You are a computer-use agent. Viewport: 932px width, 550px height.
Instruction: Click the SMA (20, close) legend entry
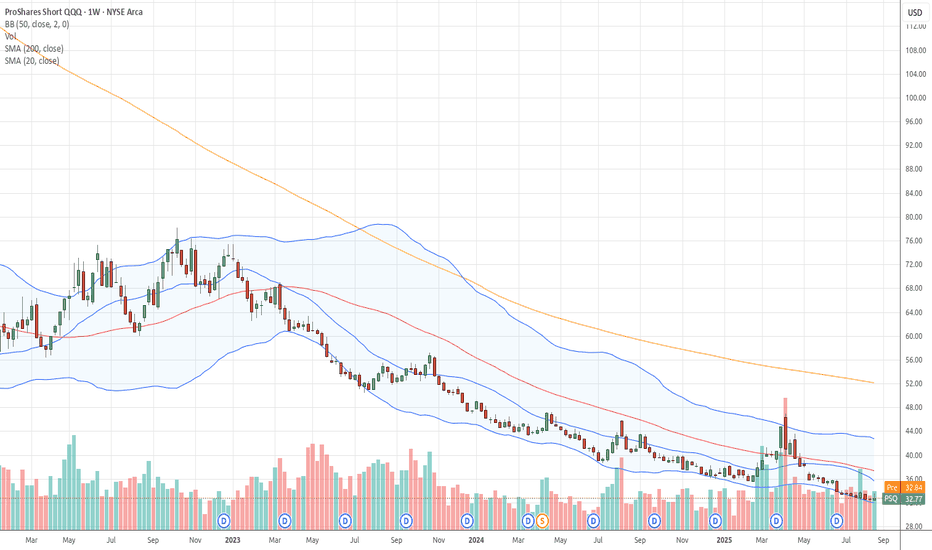coord(32,61)
